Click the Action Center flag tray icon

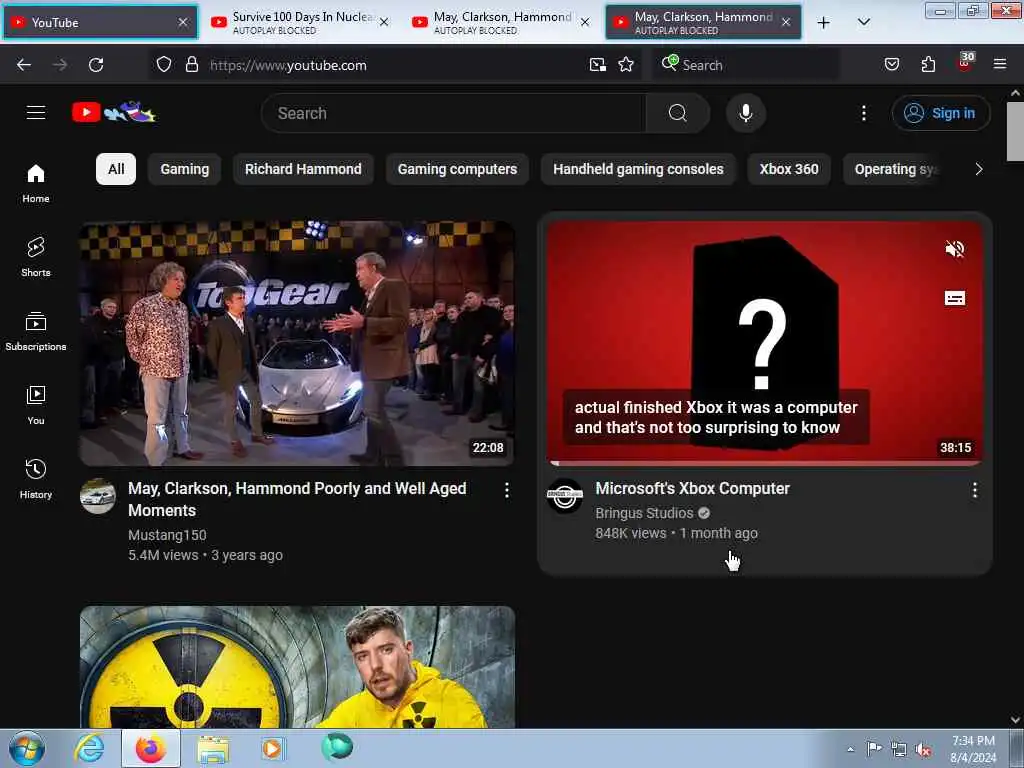pyautogui.click(x=873, y=748)
